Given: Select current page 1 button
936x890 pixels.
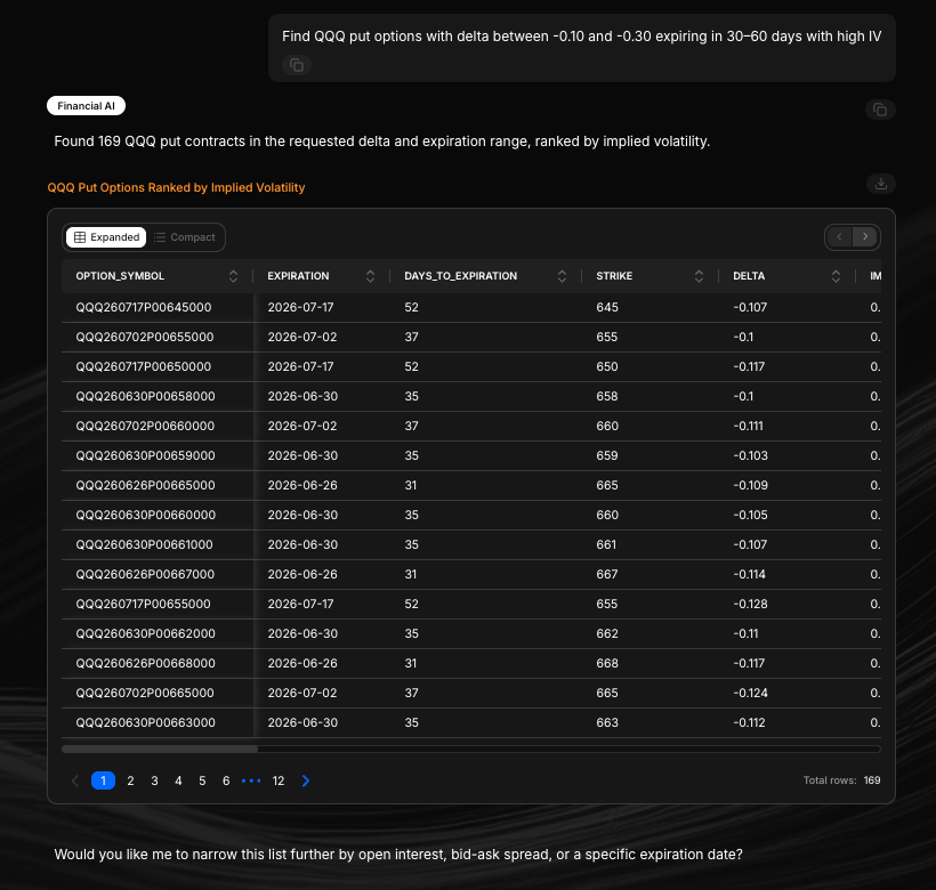Looking at the screenshot, I should click(103, 781).
